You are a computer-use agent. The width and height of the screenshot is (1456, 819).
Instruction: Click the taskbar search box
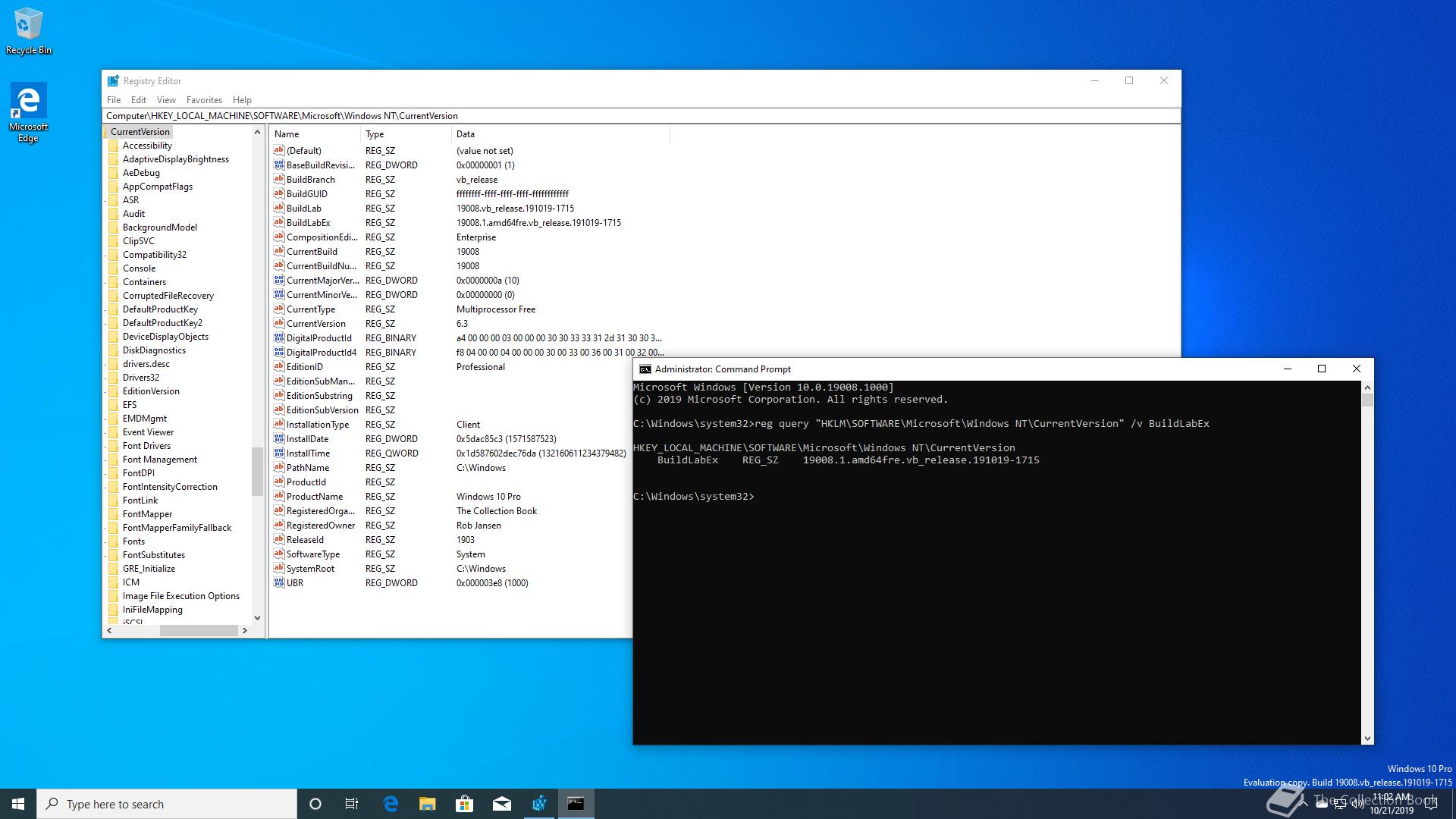(167, 804)
